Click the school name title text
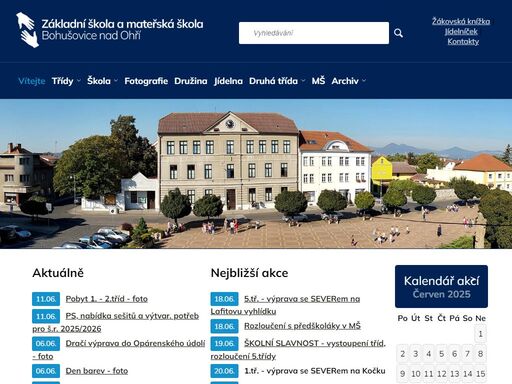Image resolution: width=512 pixels, height=384 pixels. pyautogui.click(x=122, y=29)
